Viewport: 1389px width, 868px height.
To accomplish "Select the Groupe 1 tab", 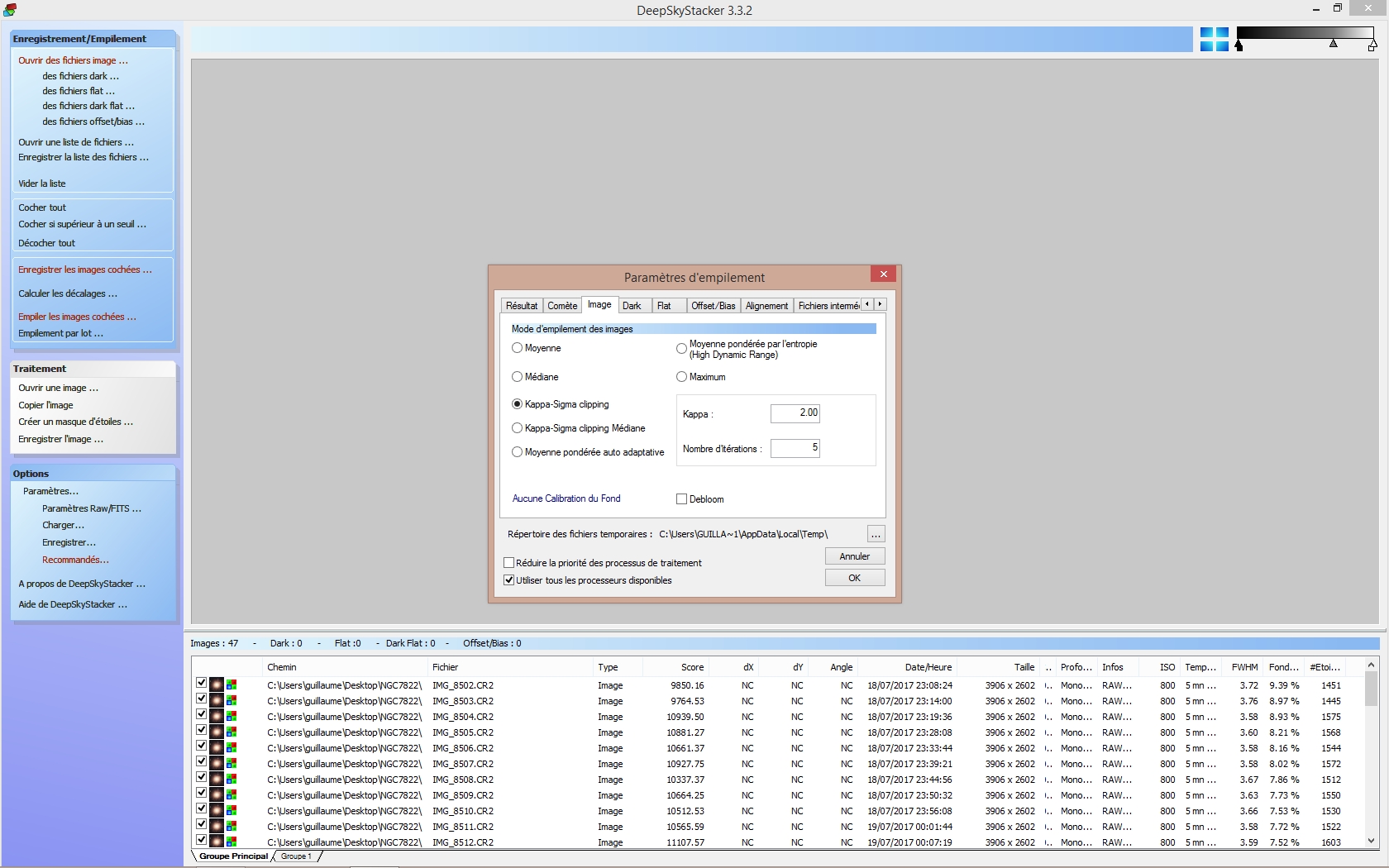I will 296,856.
